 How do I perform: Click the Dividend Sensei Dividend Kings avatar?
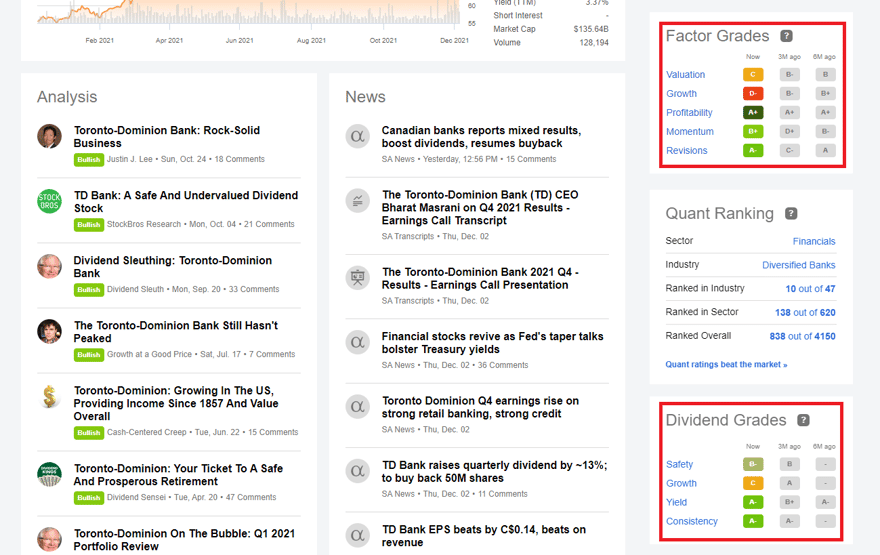click(x=49, y=474)
